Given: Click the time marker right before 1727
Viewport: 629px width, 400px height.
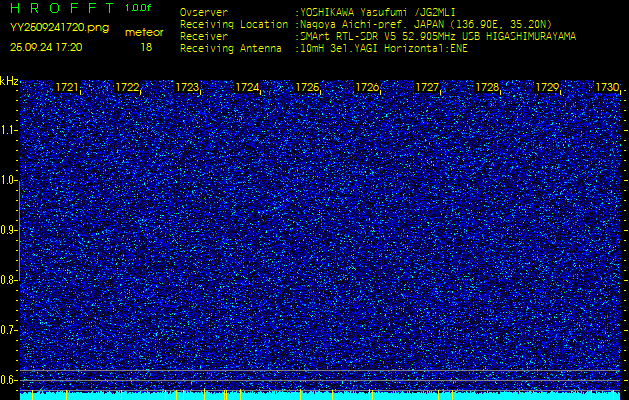Looking at the screenshot, I should tap(367, 87).
